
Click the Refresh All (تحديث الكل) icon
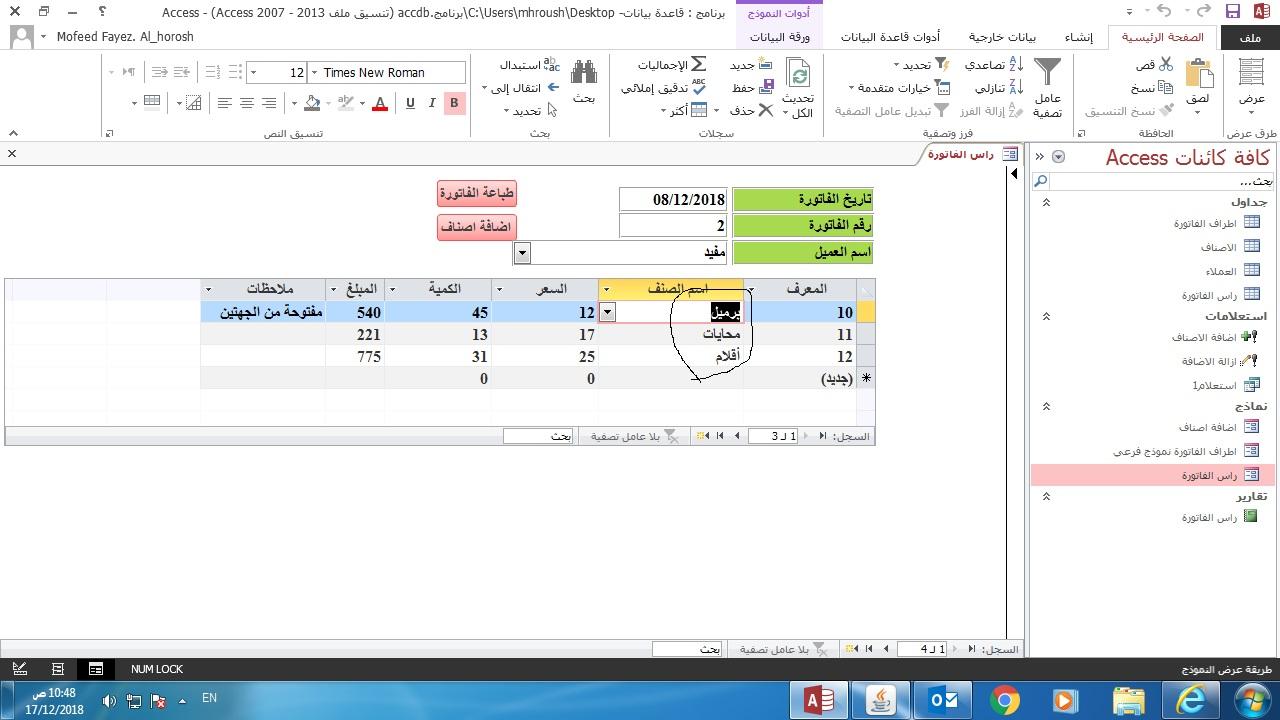point(798,75)
